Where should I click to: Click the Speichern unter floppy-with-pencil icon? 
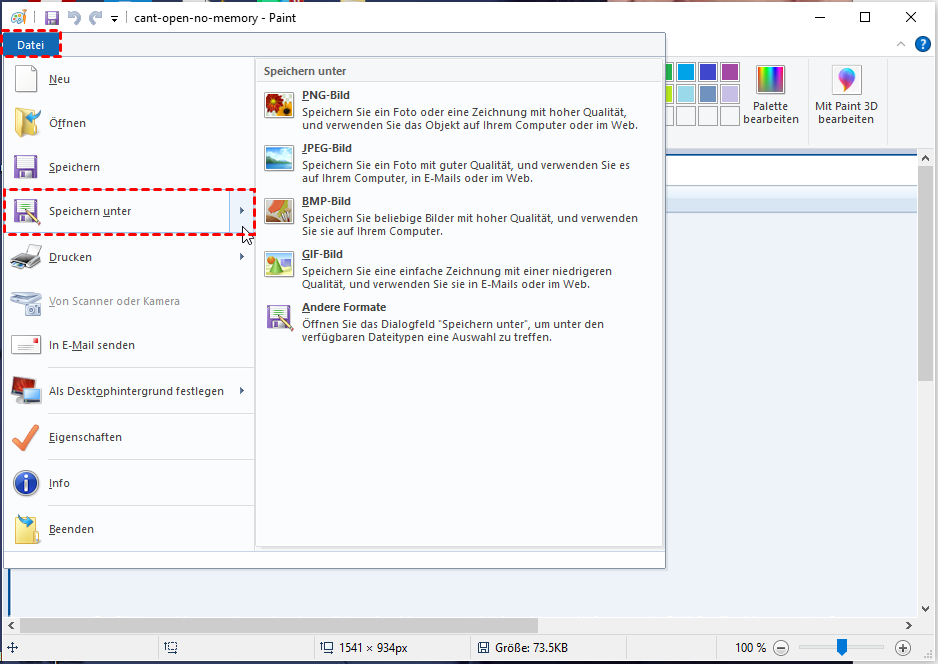pyautogui.click(x=27, y=212)
